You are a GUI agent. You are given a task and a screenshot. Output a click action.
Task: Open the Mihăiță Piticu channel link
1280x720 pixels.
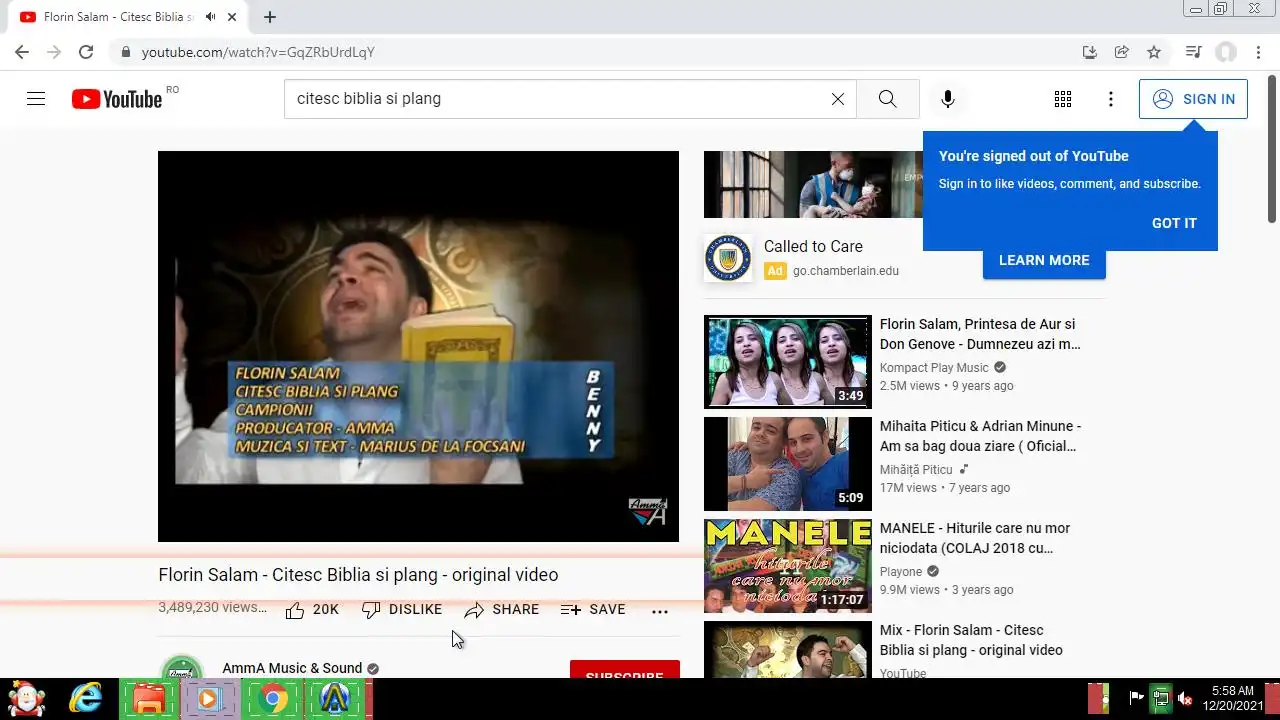coord(916,469)
